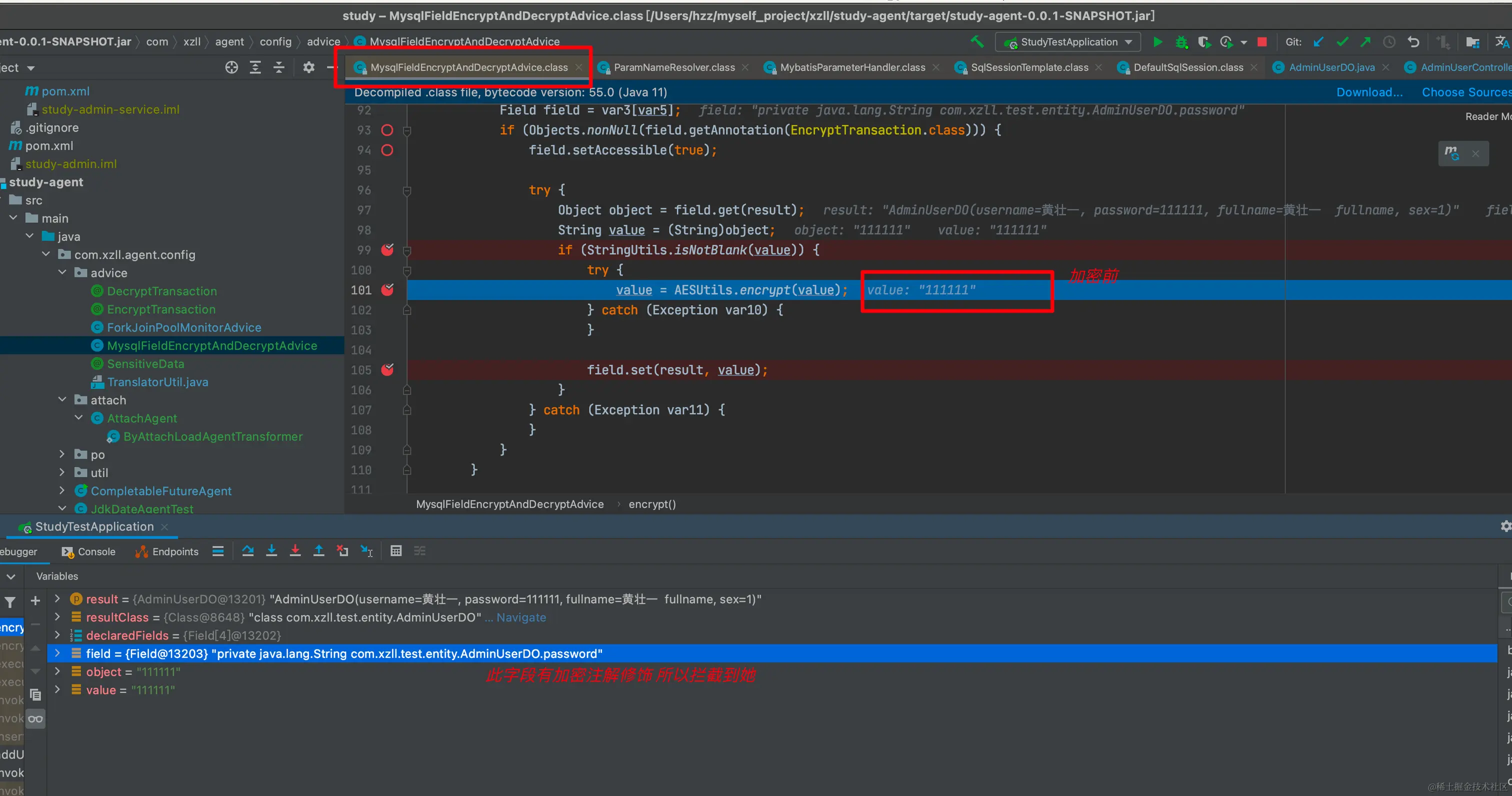The width and height of the screenshot is (1512, 796).
Task: Open Evaluate Expression calculator icon
Action: coord(396,550)
